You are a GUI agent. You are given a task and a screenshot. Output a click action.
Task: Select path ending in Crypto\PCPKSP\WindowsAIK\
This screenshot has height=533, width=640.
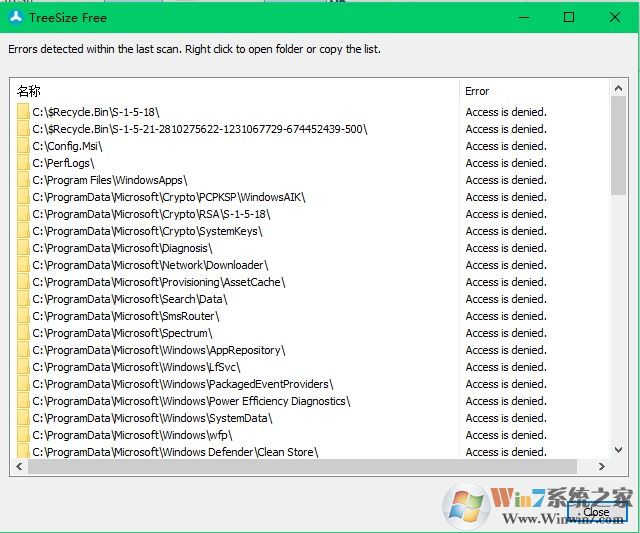pyautogui.click(x=169, y=197)
